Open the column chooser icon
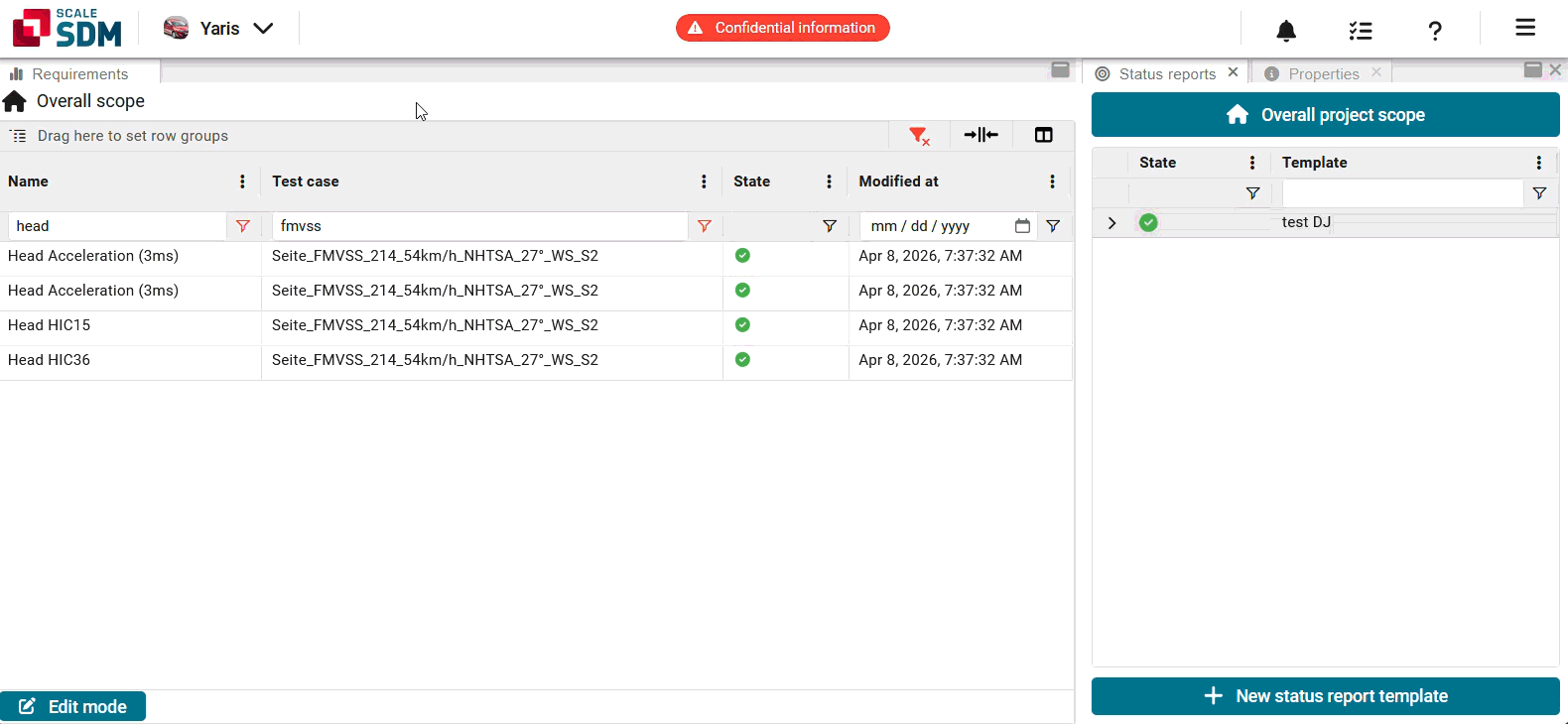1568x724 pixels. [x=1043, y=135]
